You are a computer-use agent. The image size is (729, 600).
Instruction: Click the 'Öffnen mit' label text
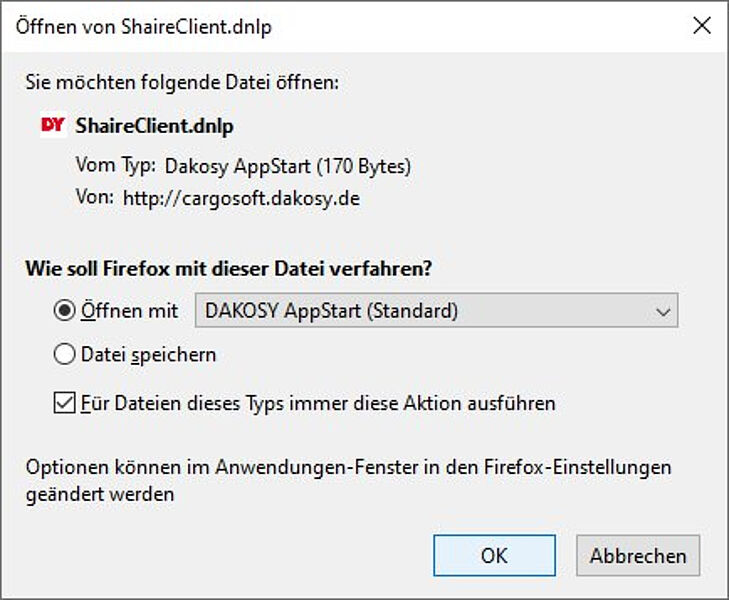[x=129, y=311]
